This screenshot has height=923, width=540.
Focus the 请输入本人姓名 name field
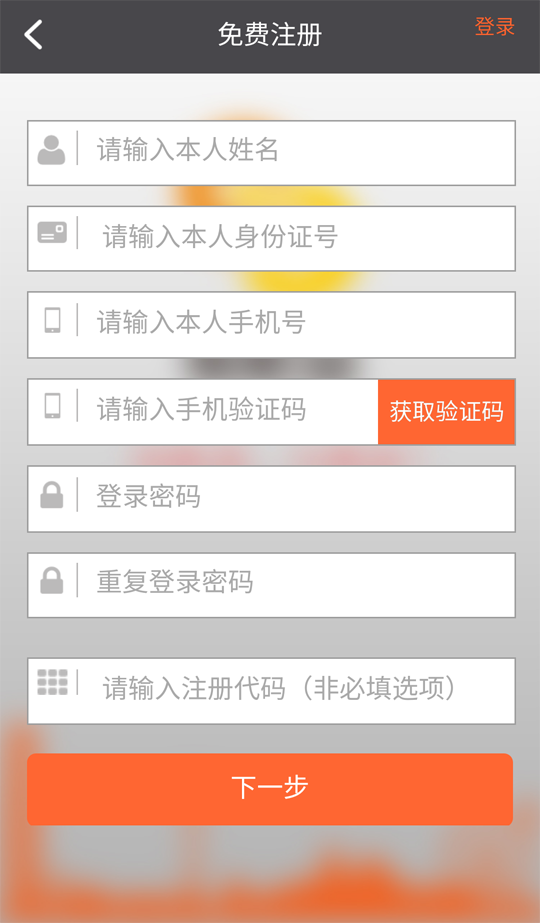coord(271,153)
